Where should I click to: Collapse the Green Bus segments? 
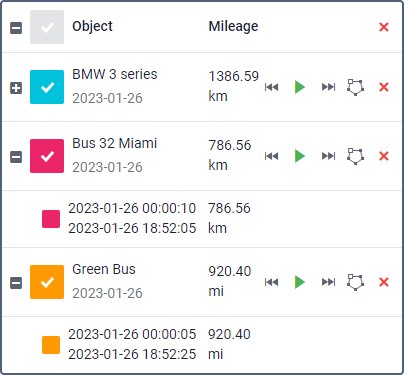tap(16, 283)
